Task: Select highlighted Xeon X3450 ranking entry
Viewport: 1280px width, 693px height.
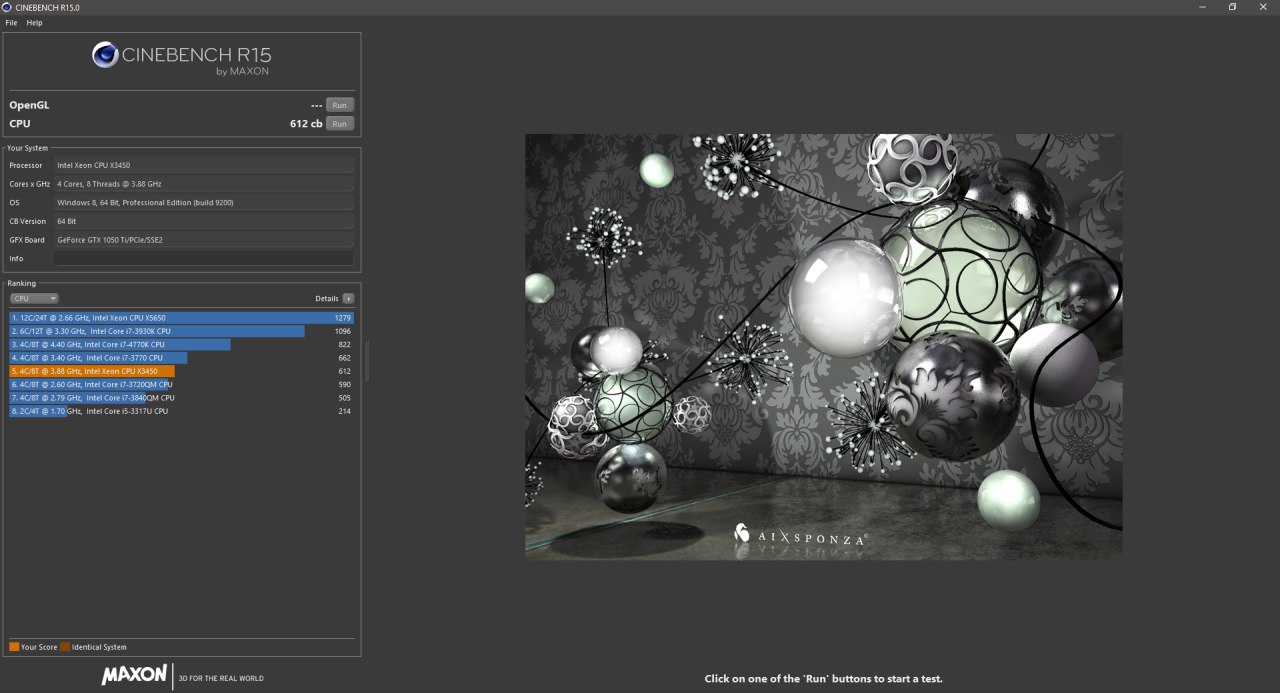Action: (181, 371)
